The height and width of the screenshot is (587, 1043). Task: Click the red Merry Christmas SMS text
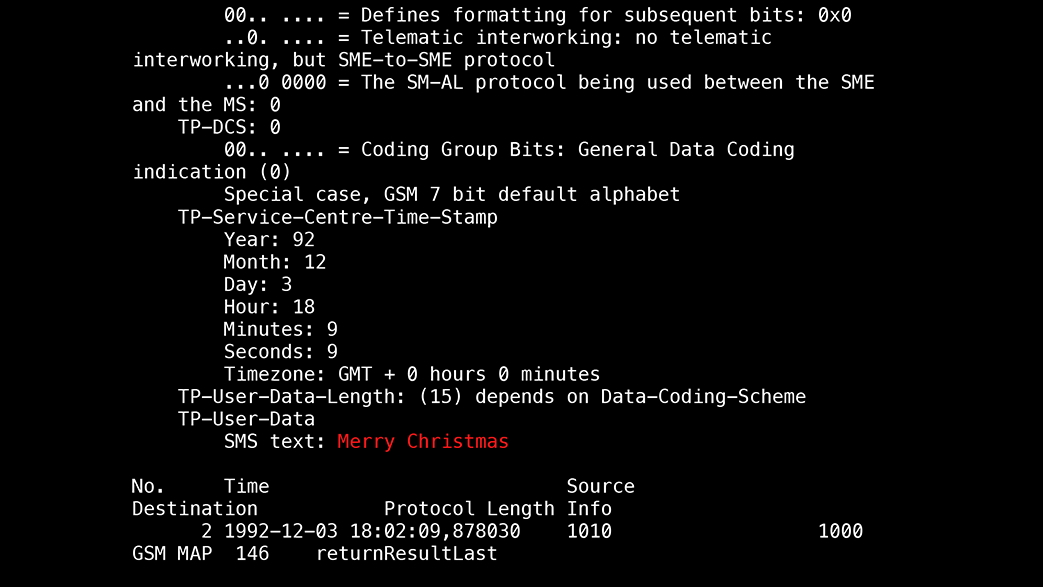click(x=422, y=442)
